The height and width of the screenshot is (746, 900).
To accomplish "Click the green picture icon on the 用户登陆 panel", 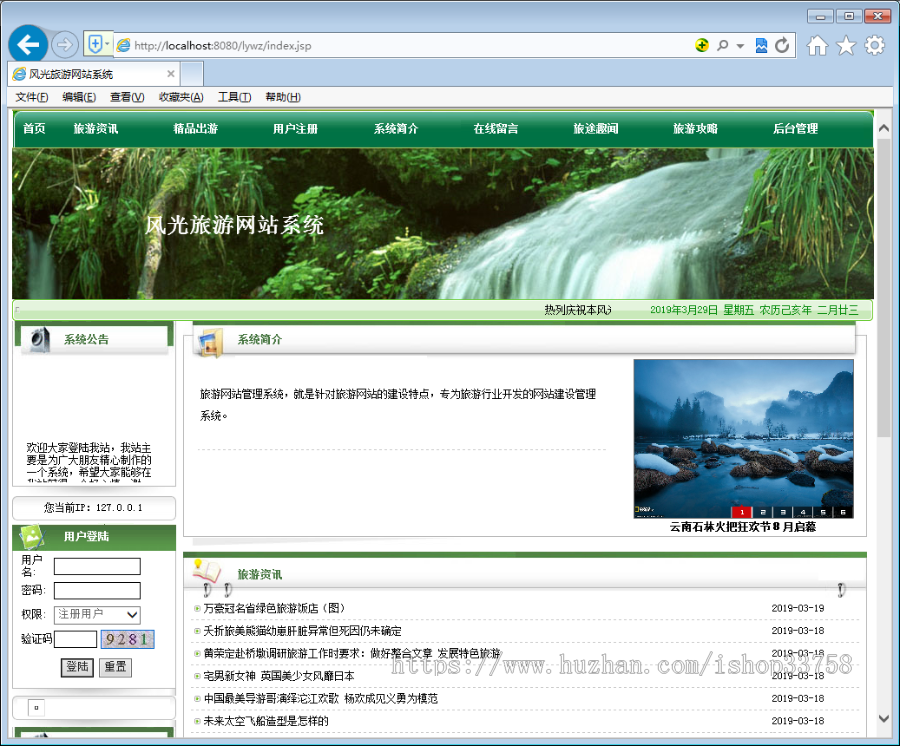I will pos(33,537).
